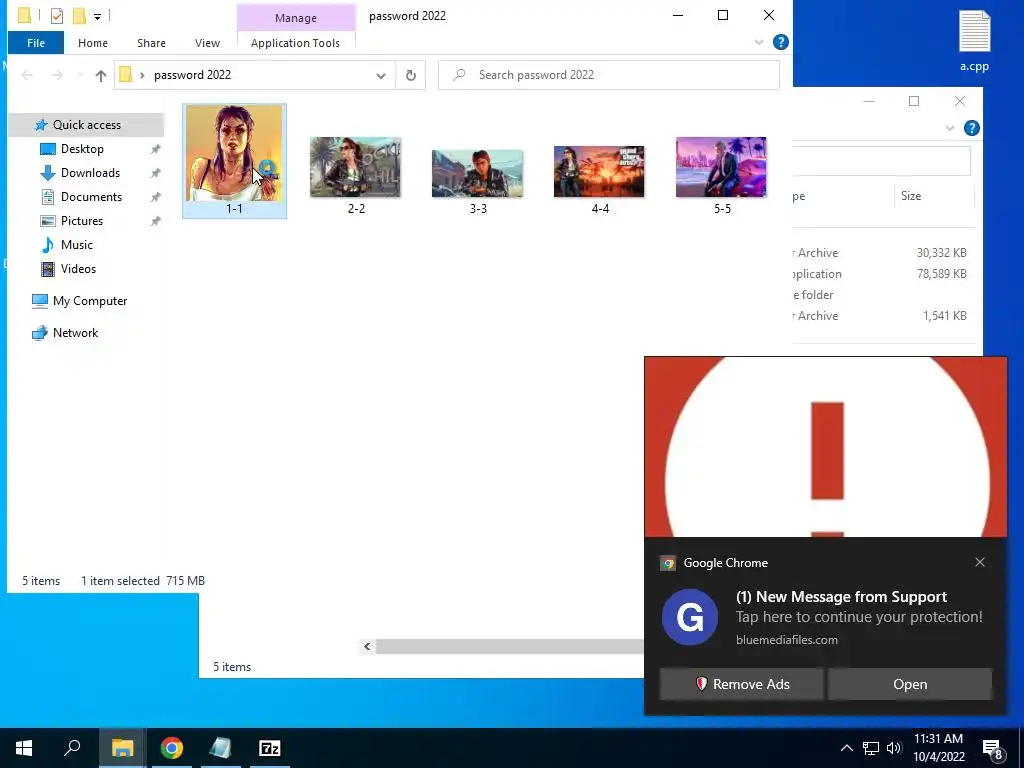Screen dimensions: 1024x768
Task: Select the 78,589 KB application row
Action: [x=881, y=274]
